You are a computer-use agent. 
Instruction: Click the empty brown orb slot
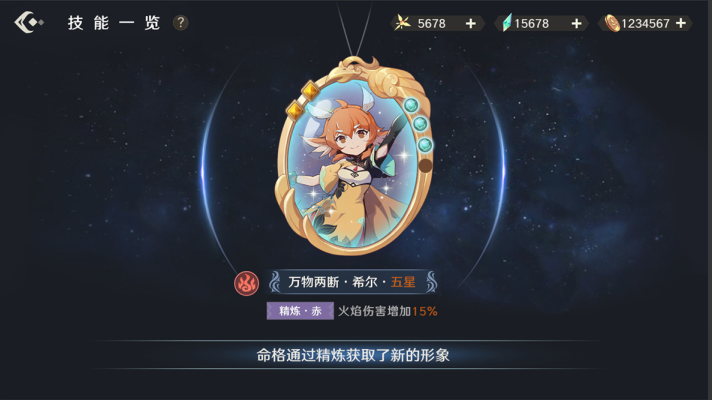click(x=425, y=165)
